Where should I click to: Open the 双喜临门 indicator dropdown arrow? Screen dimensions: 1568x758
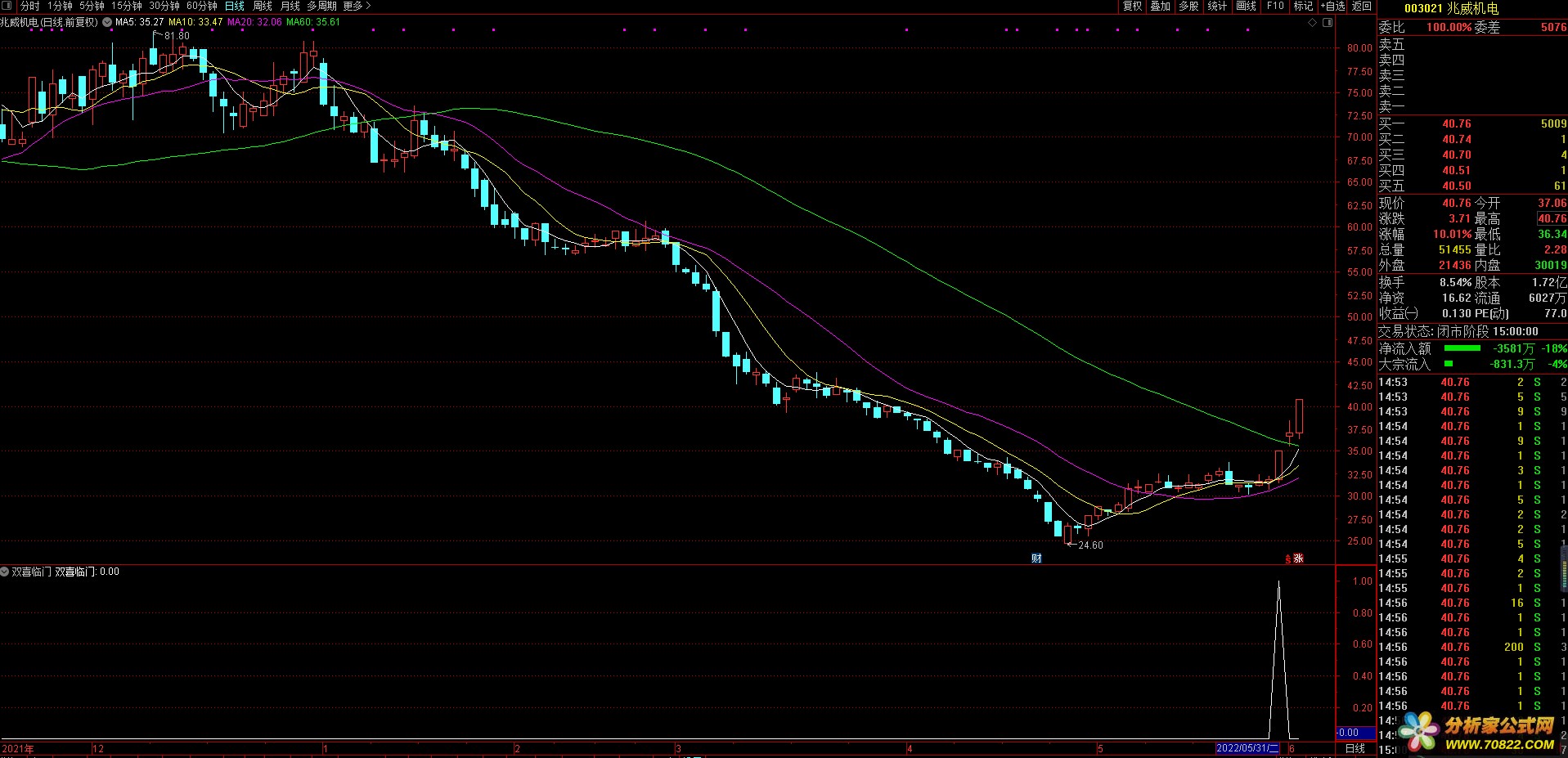5,572
